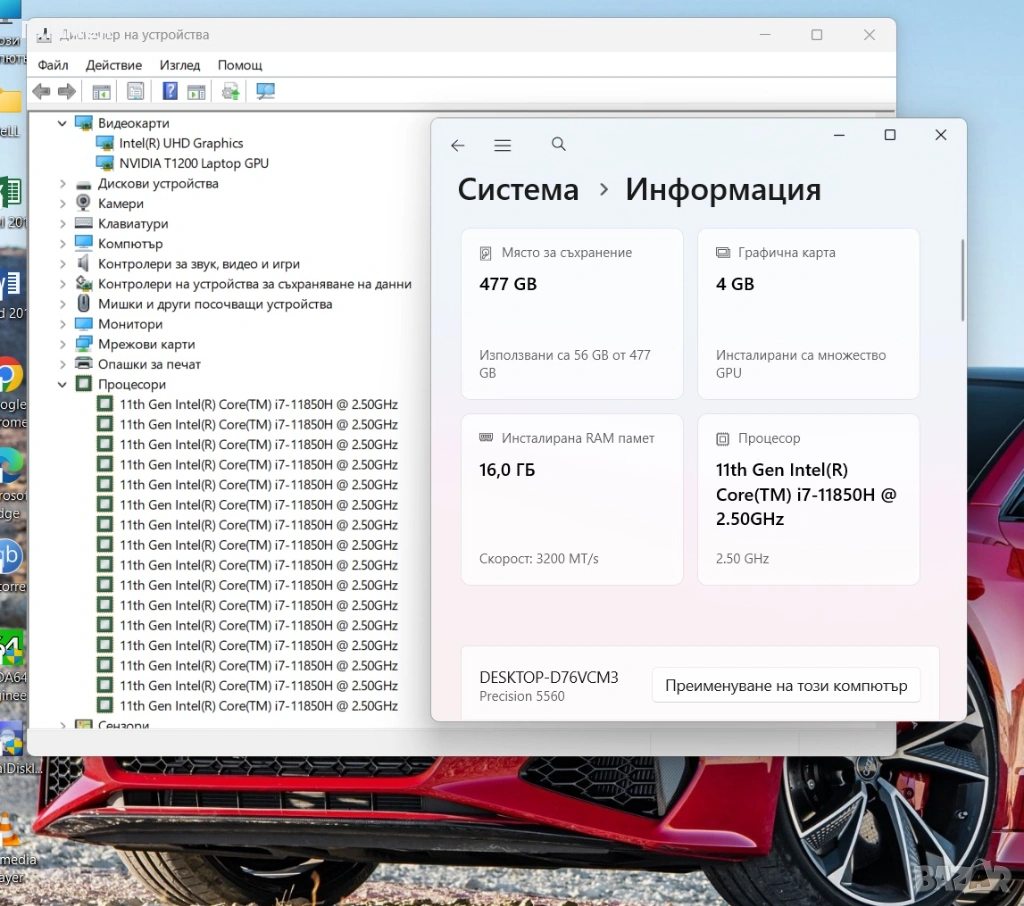1024x906 pixels.
Task: Expand the Мрежови карти node
Action: click(x=62, y=345)
